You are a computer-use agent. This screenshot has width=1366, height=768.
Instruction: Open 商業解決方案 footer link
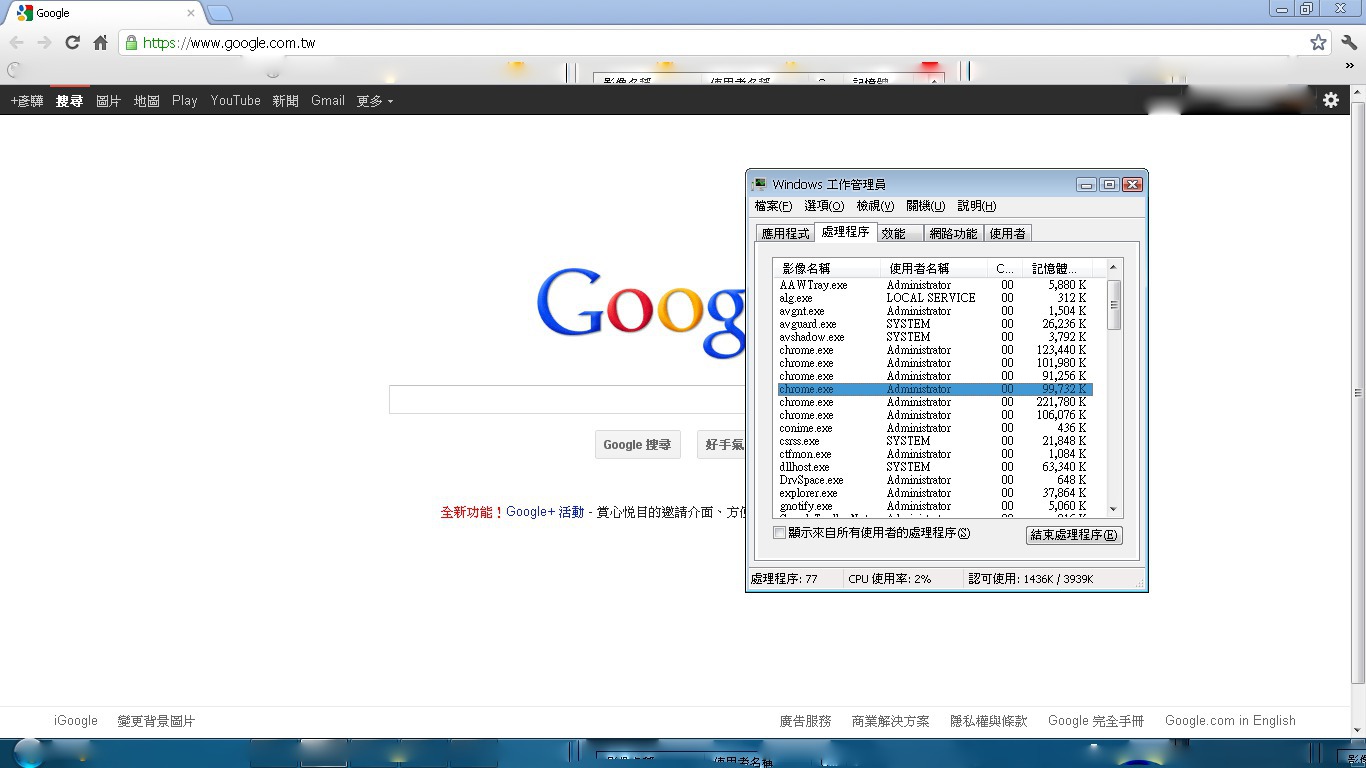tap(891, 721)
